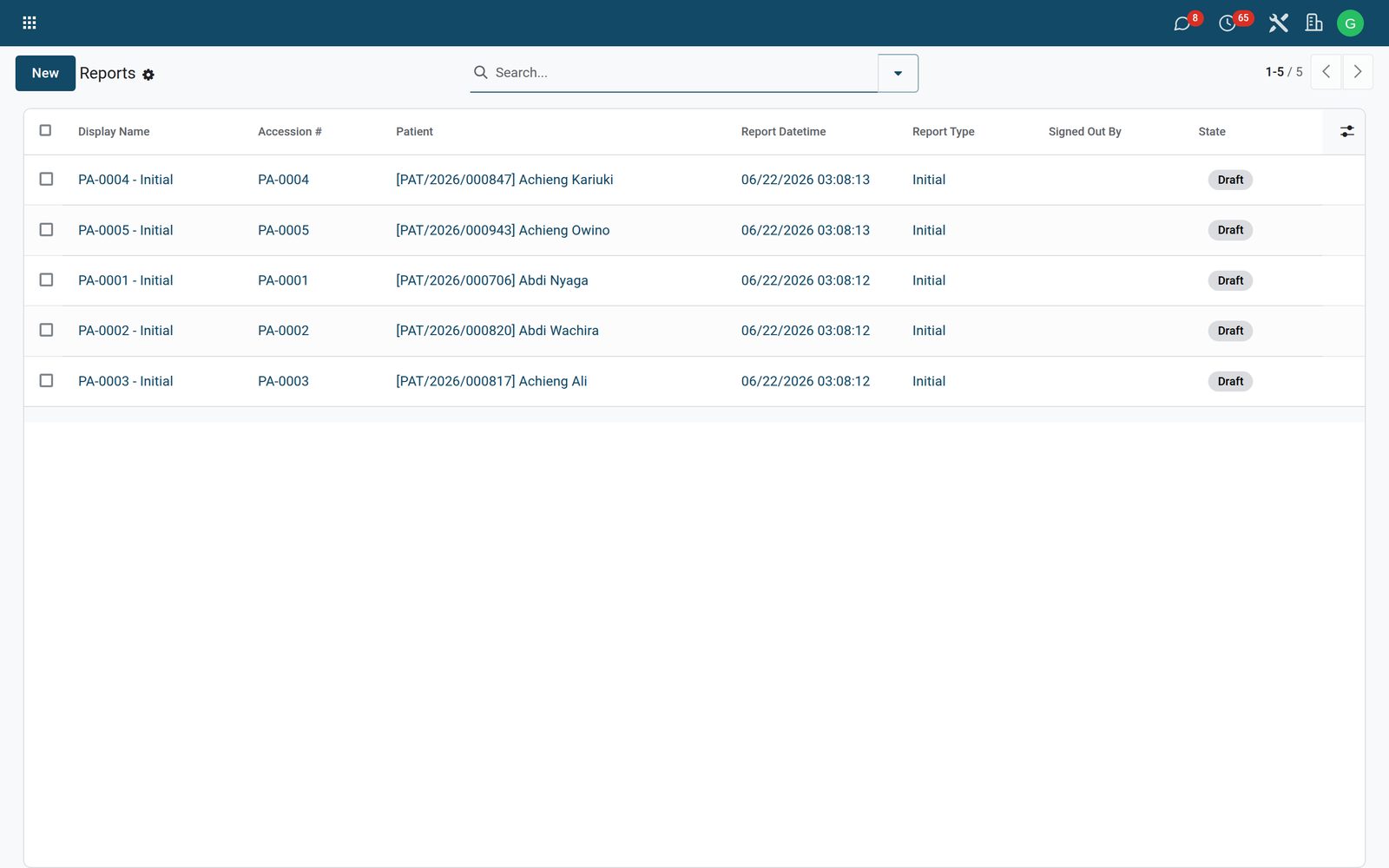This screenshot has height=868, width=1389.
Task: Click the New button
Action: coord(45,73)
